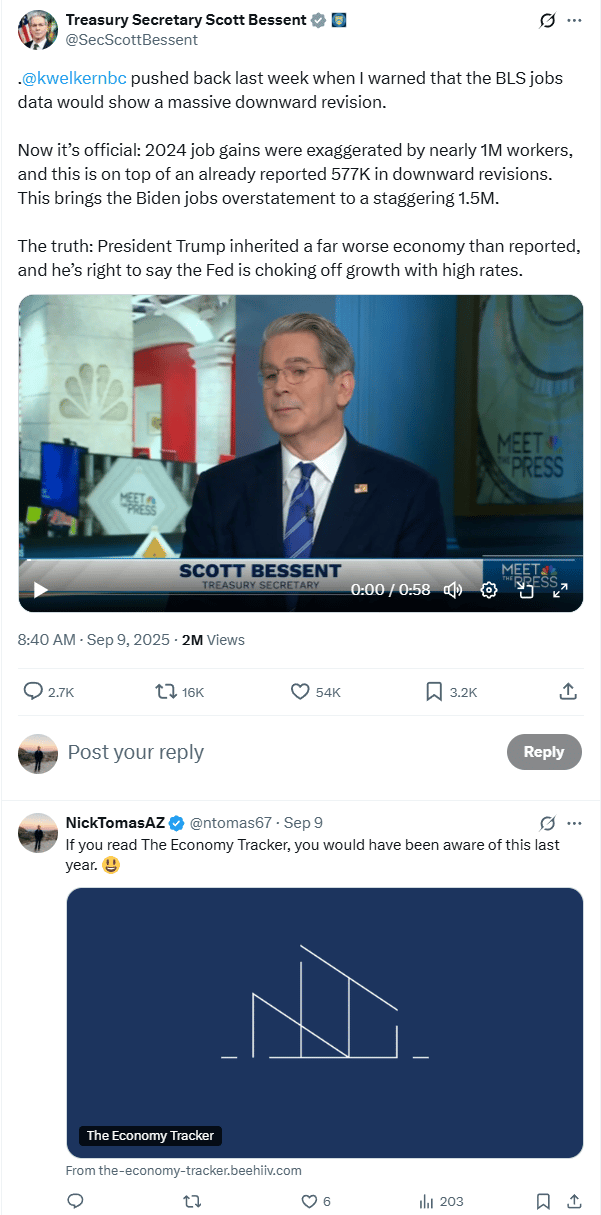
Task: Open video settings gear
Action: point(489,590)
